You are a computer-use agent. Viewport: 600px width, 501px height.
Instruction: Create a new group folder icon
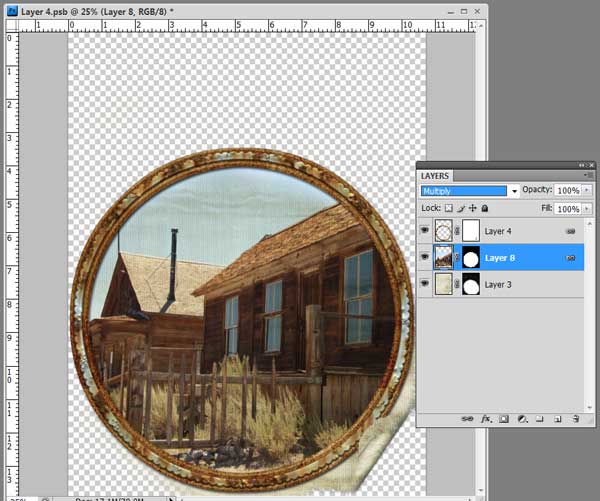[540, 419]
